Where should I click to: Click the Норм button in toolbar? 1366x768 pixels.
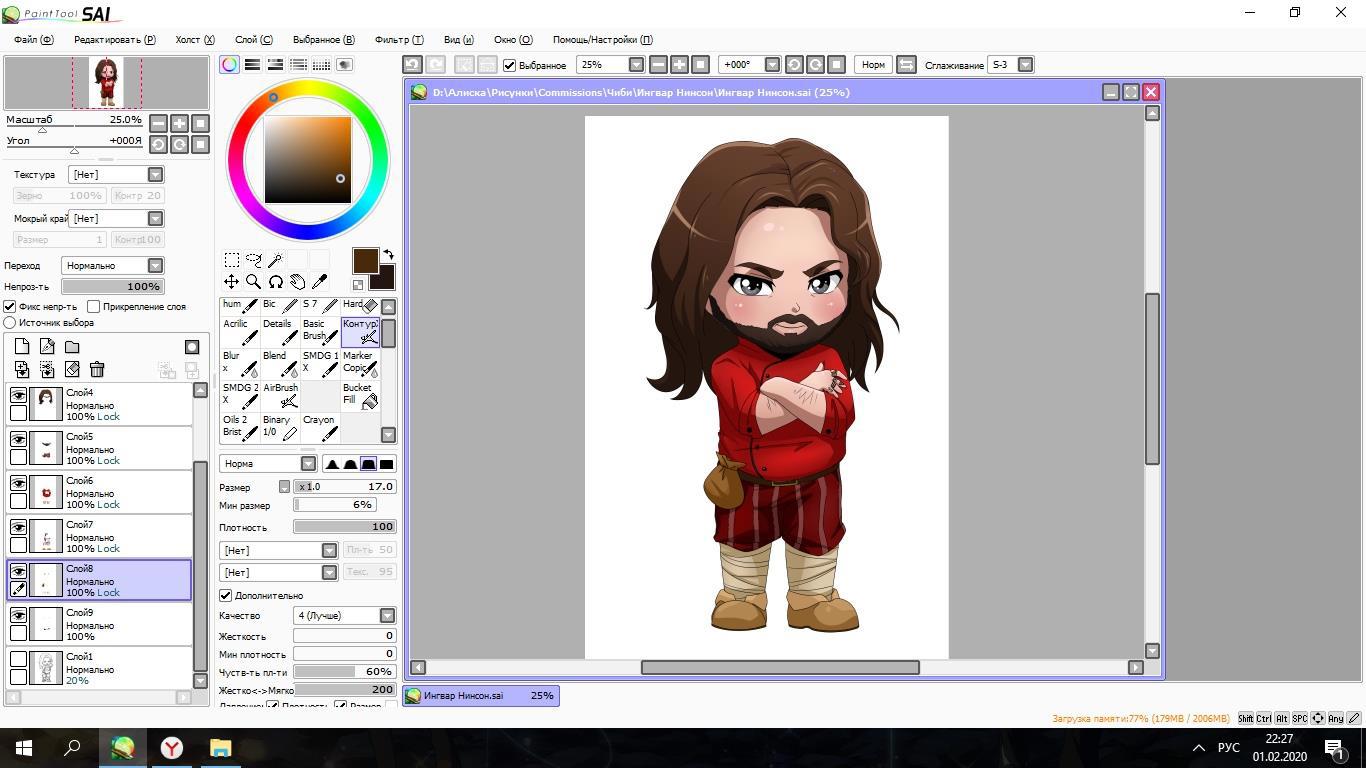[873, 65]
